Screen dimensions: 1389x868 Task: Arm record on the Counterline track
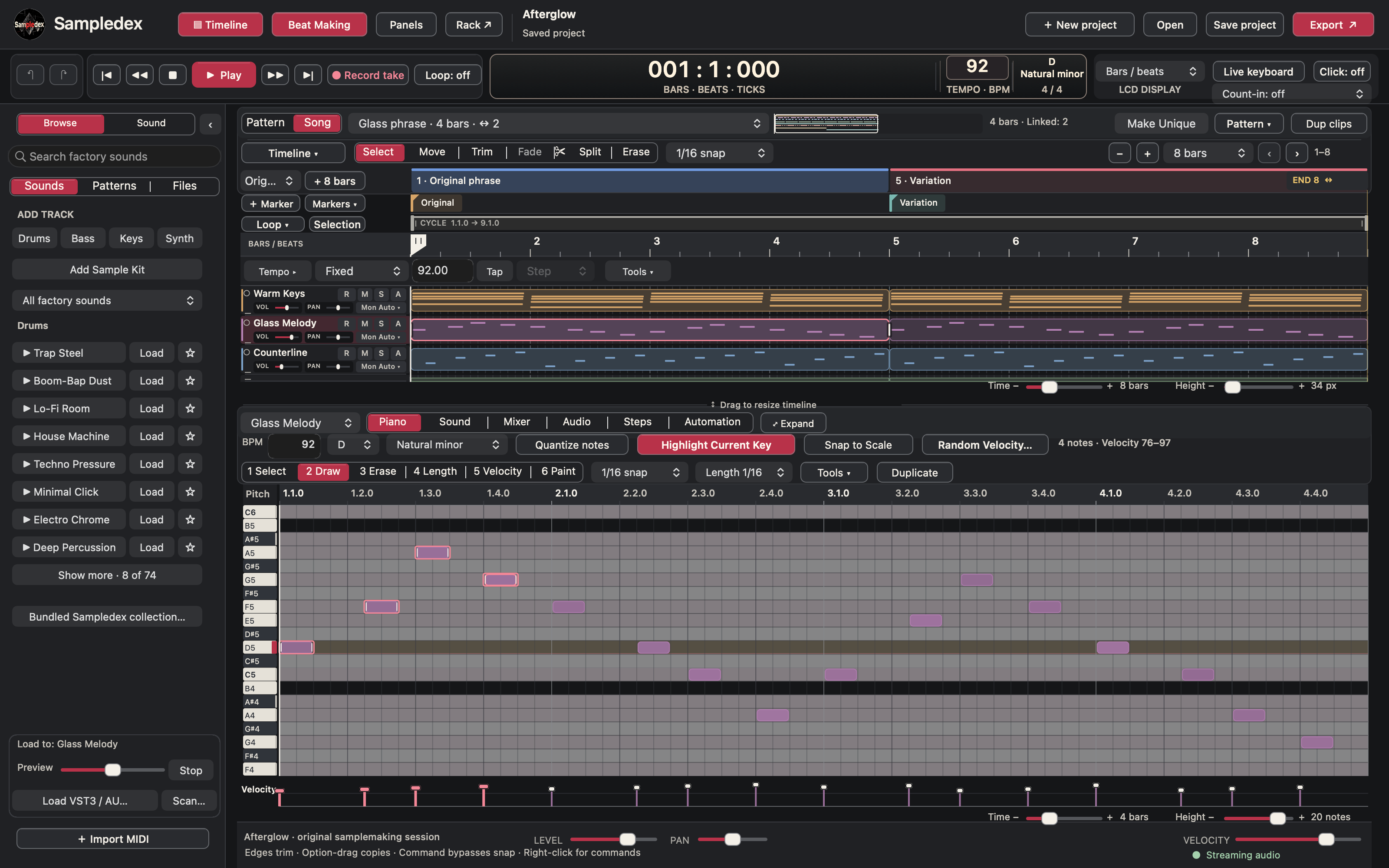point(346,353)
